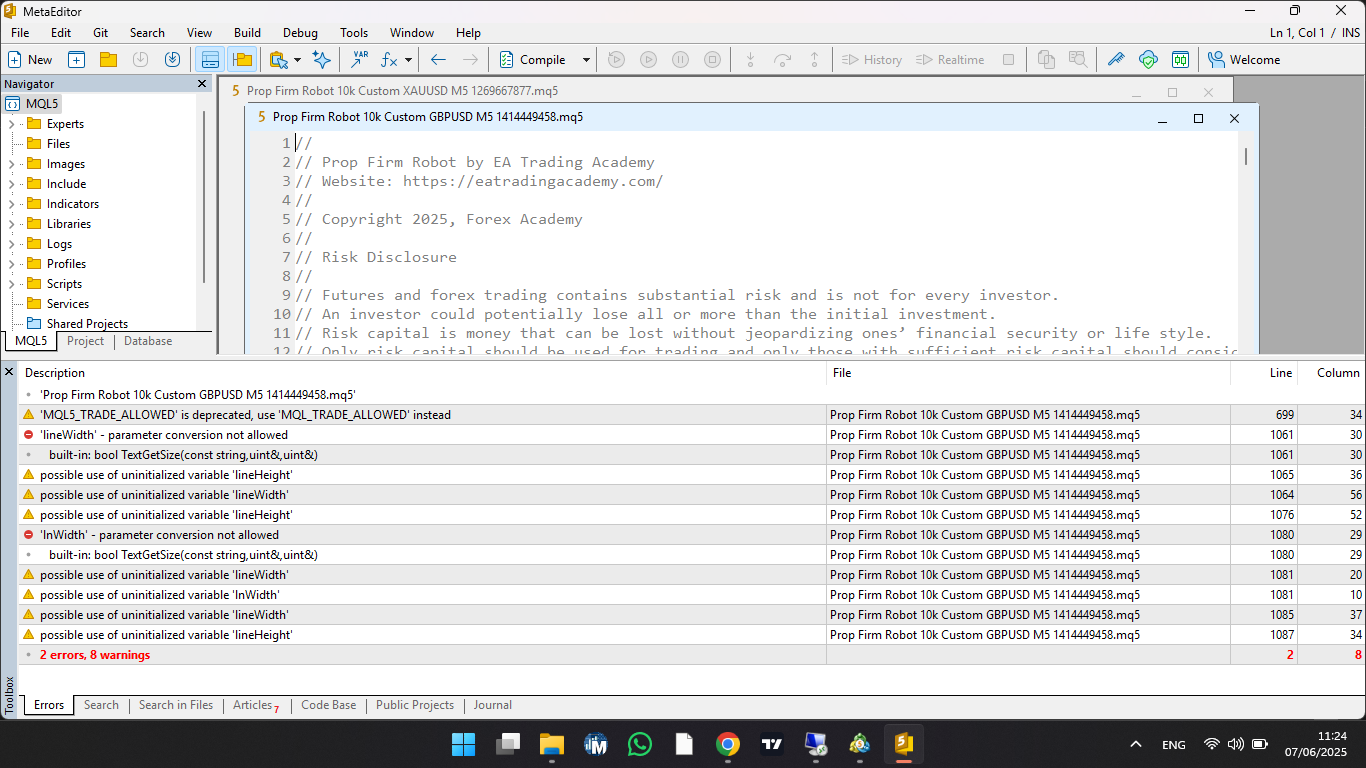Expand the Images folder arrow
Screen dimensions: 1366x768
pos(11,164)
